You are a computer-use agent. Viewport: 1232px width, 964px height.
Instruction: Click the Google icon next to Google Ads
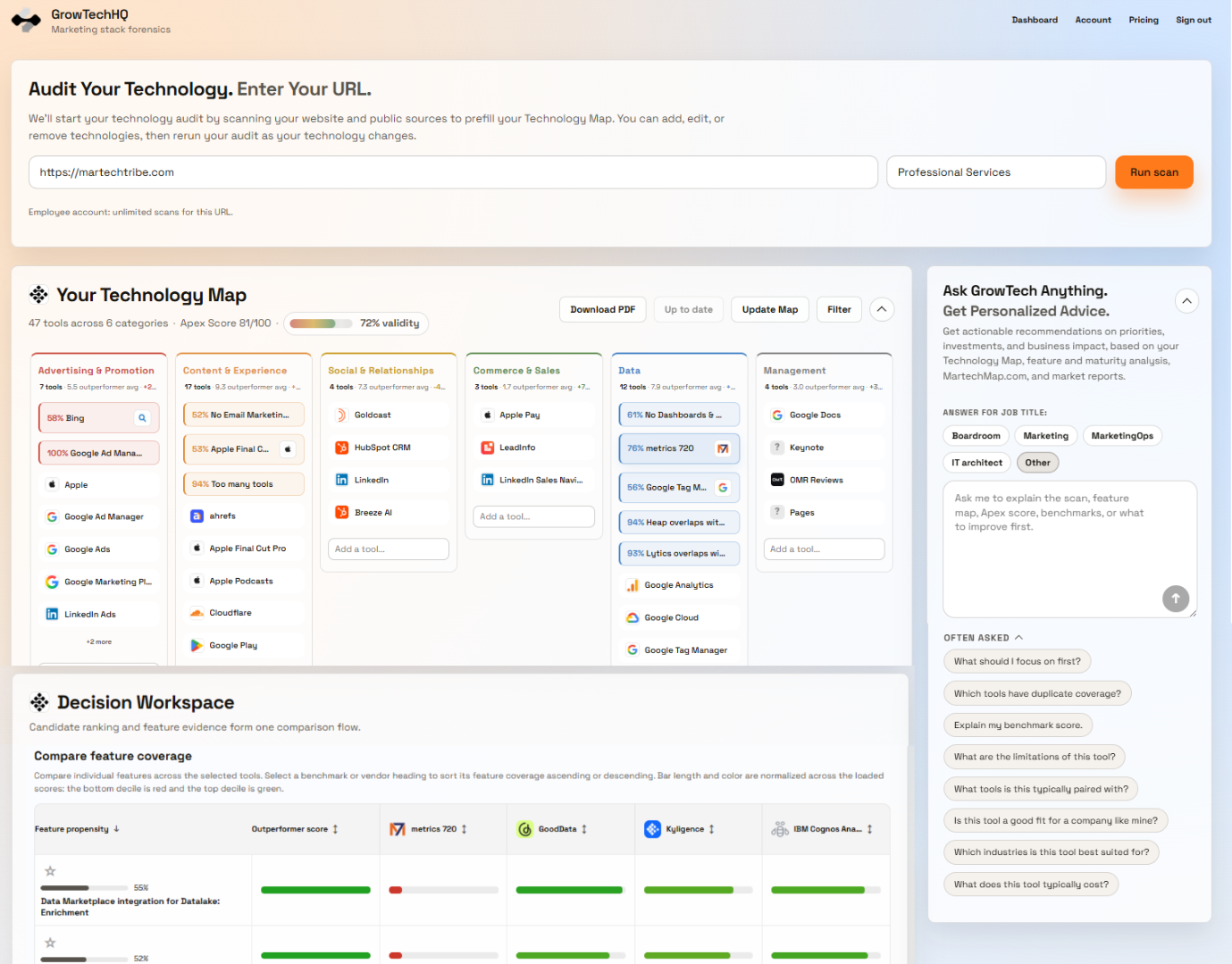tap(52, 549)
